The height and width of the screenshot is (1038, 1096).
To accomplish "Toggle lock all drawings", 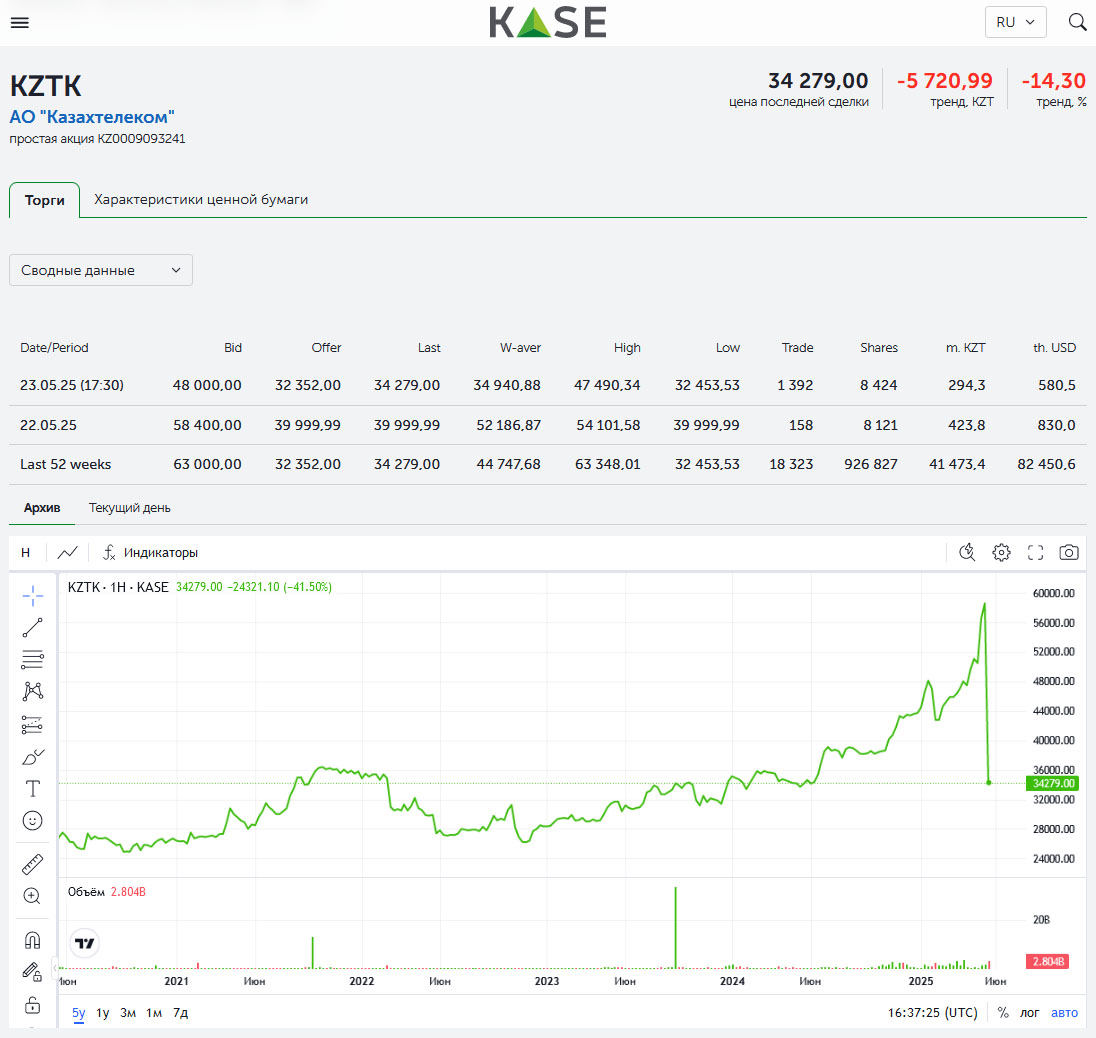I will click(32, 1005).
